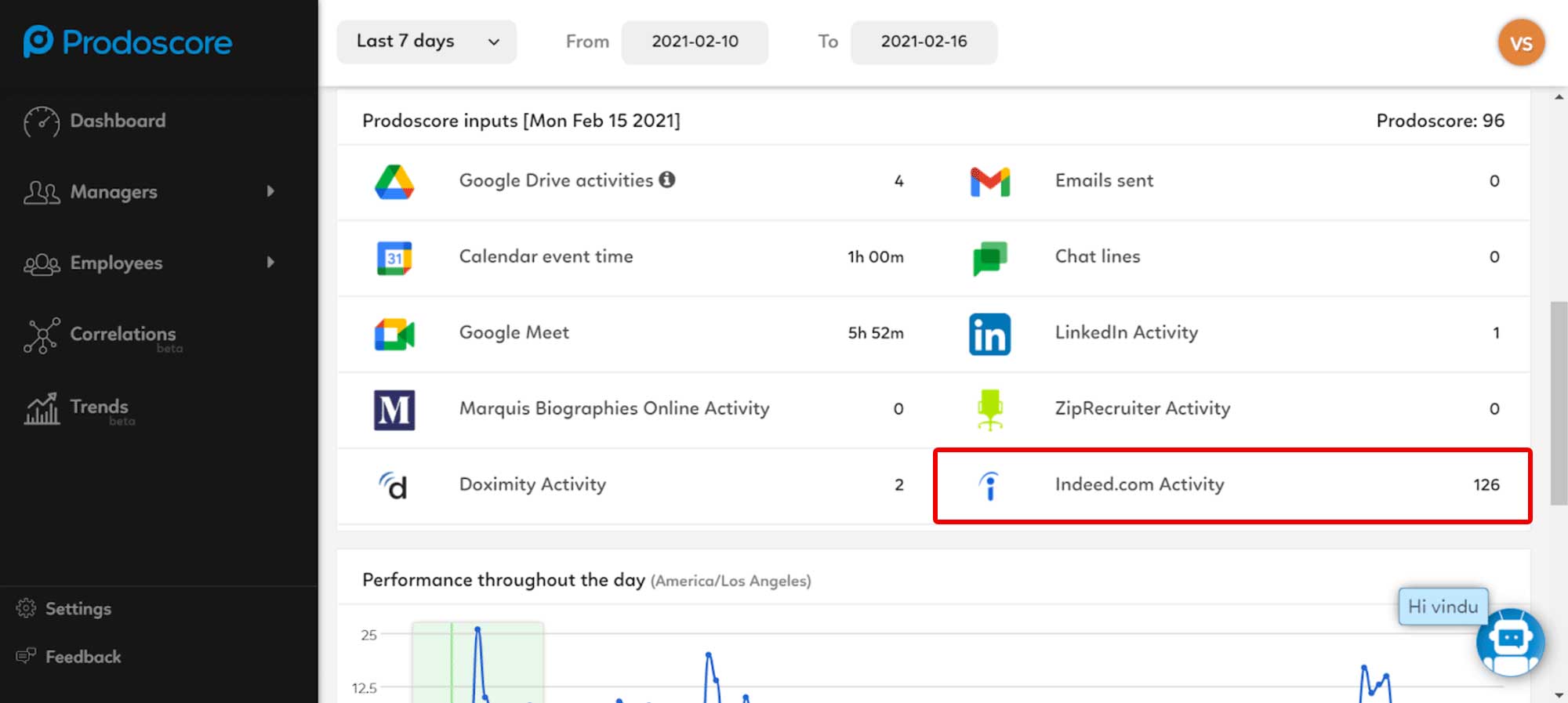Screen dimensions: 1568x703
Task: Open the Employees menu item
Action: tap(116, 263)
